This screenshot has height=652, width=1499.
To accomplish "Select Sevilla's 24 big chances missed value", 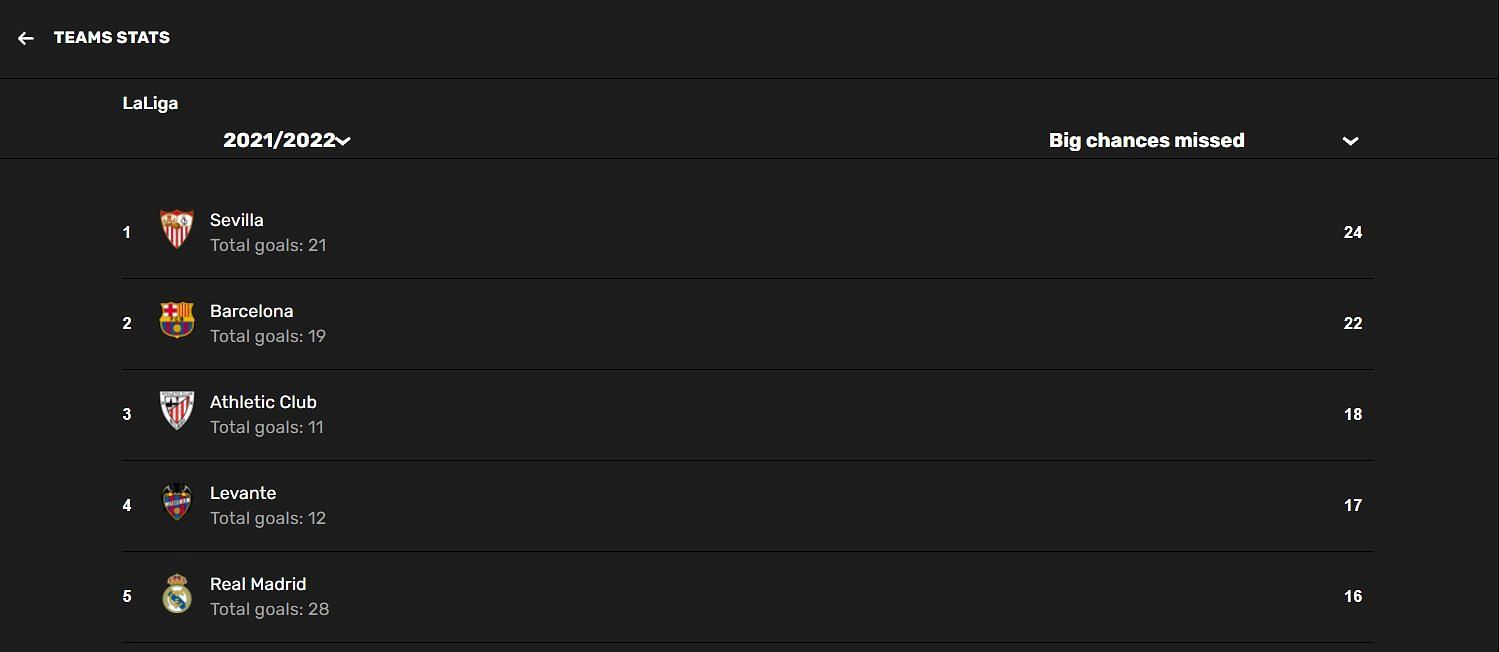I will (x=1353, y=232).
